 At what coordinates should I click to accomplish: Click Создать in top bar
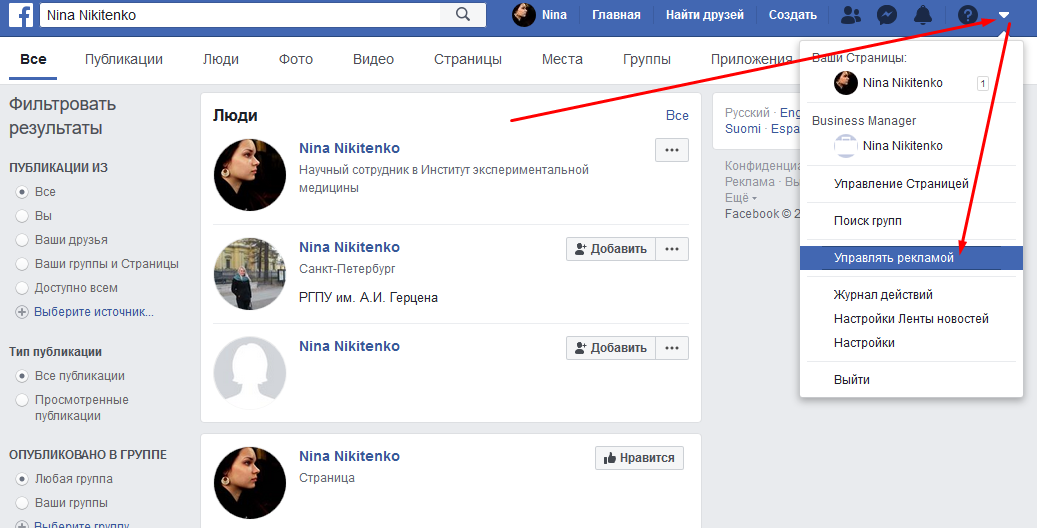tap(792, 15)
